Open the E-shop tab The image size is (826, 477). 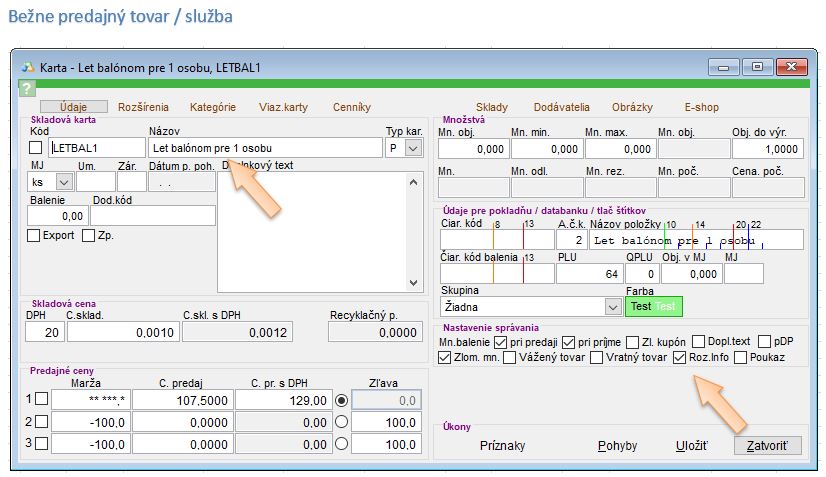[701, 107]
